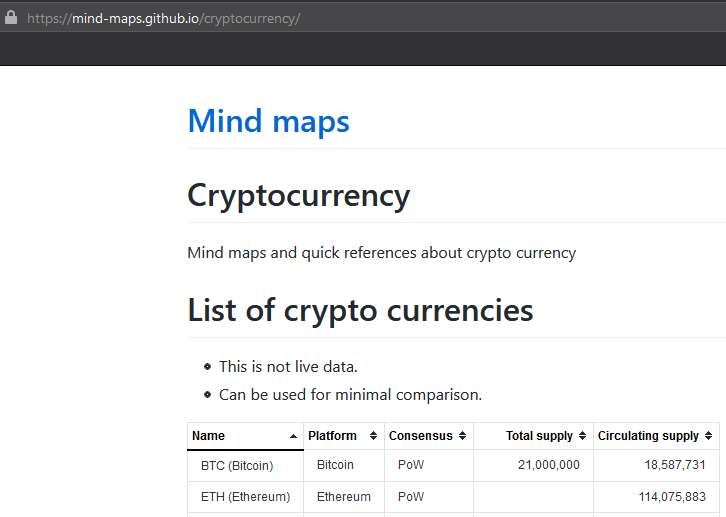The width and height of the screenshot is (726, 517).
Task: Click the 21,000,000 total supply value
Action: point(549,465)
